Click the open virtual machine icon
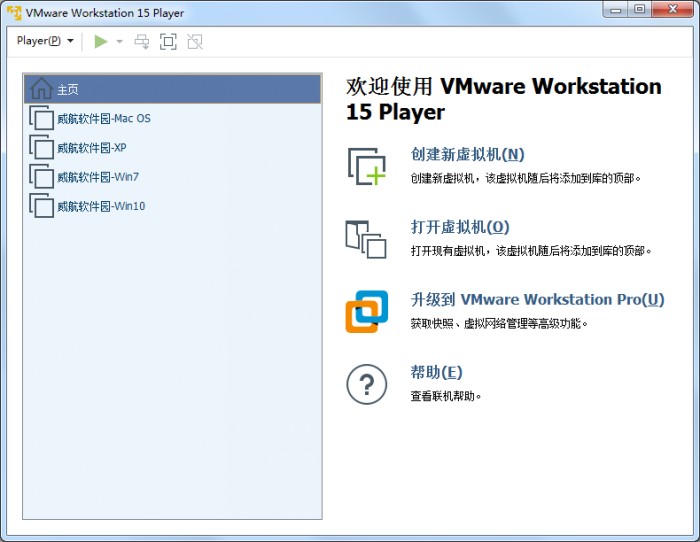Image resolution: width=700 pixels, height=542 pixels. (x=366, y=239)
